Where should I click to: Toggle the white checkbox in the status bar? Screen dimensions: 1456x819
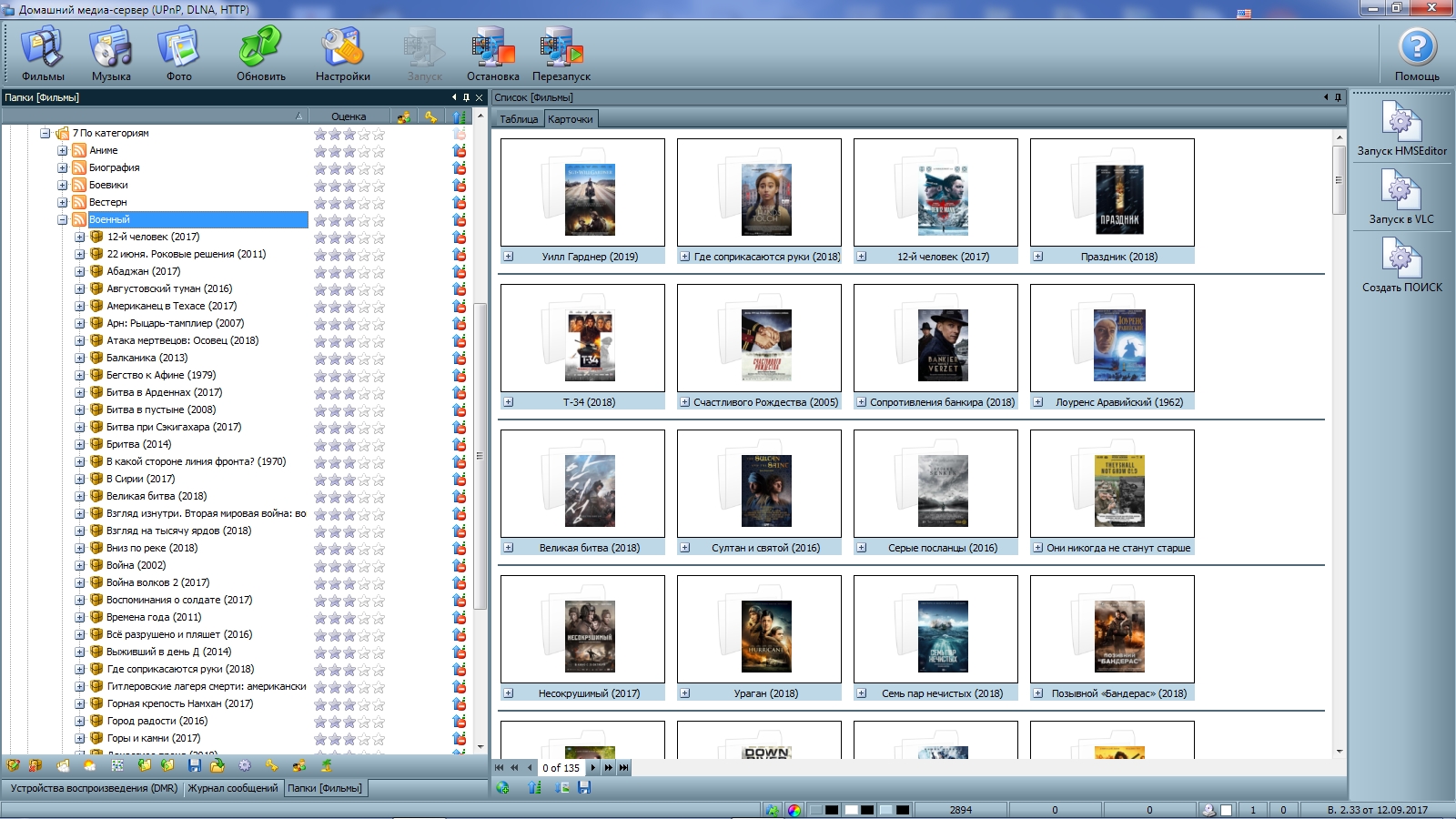coord(1227,810)
